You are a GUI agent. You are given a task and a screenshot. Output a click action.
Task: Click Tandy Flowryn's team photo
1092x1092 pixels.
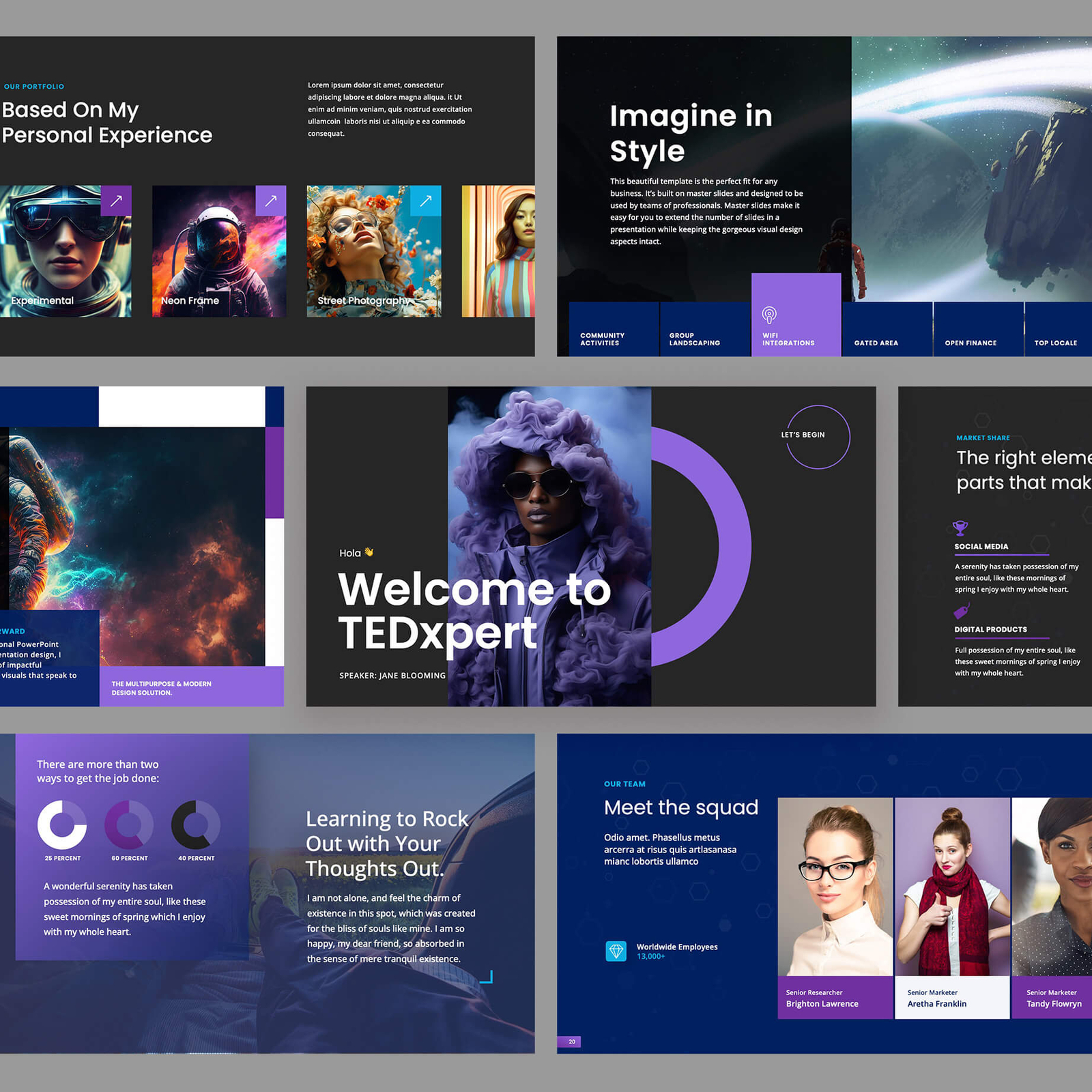[x=1052, y=887]
